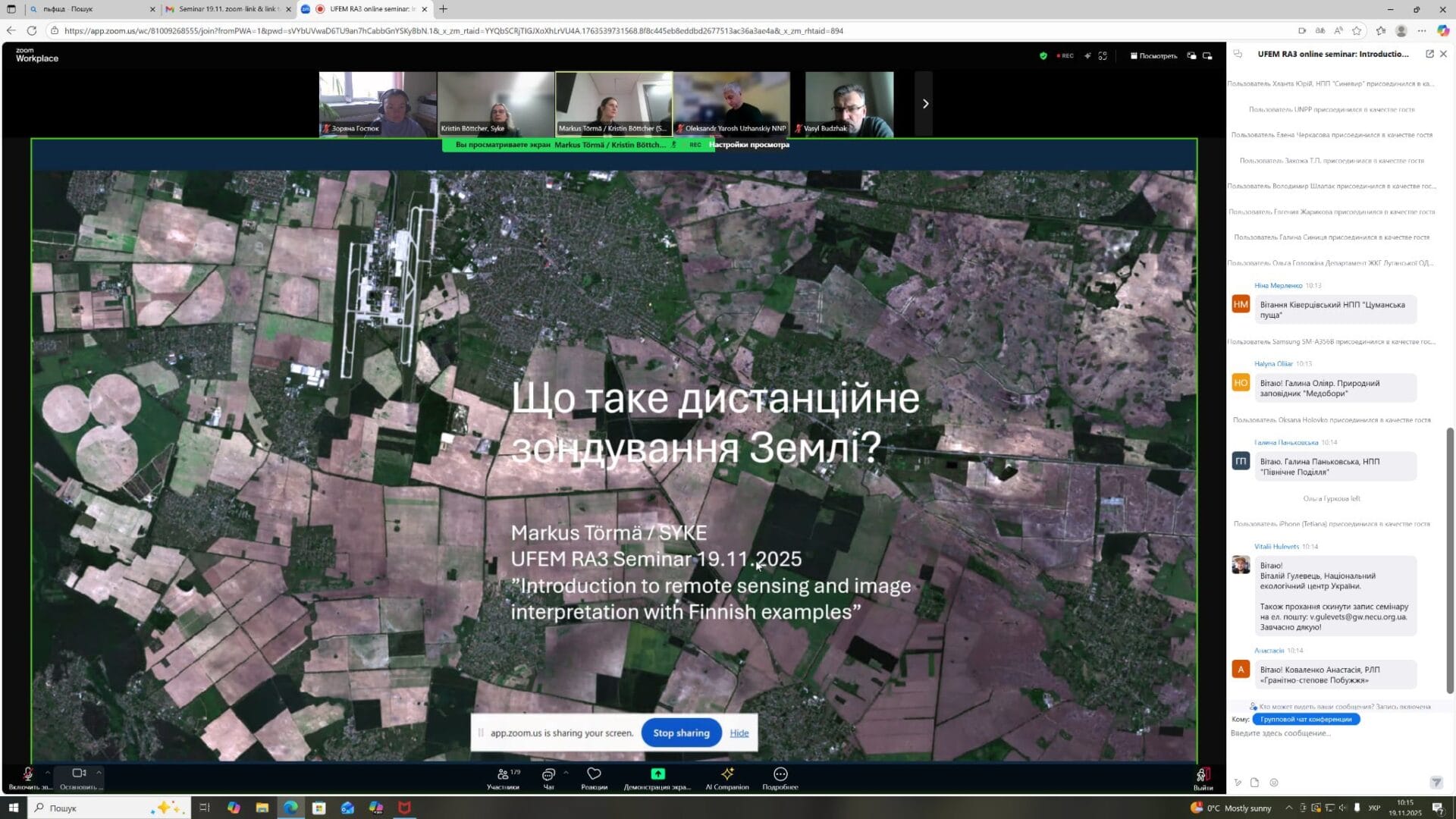The image size is (1456, 819).
Task: Pop out the chat panel window
Action: pos(1429,54)
